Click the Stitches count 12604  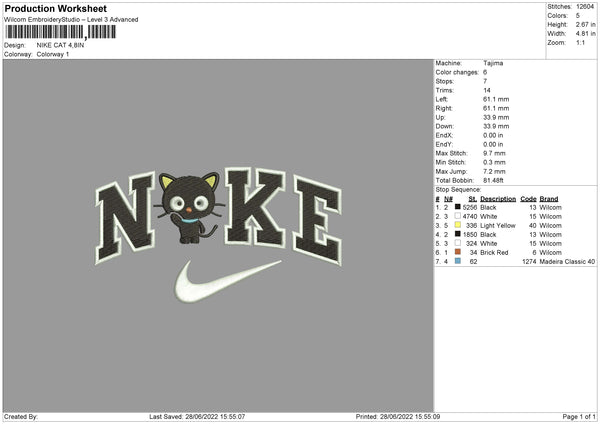(x=585, y=7)
